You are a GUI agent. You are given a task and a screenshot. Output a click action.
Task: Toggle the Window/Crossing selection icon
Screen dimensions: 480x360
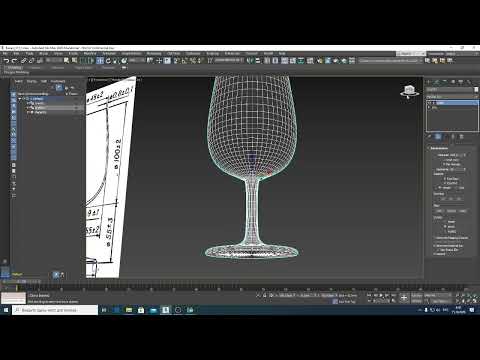coord(91,61)
